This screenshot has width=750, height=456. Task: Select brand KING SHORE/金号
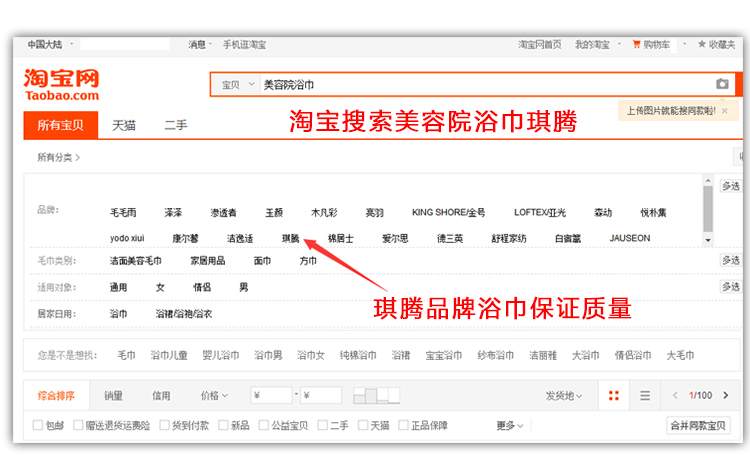tap(448, 212)
